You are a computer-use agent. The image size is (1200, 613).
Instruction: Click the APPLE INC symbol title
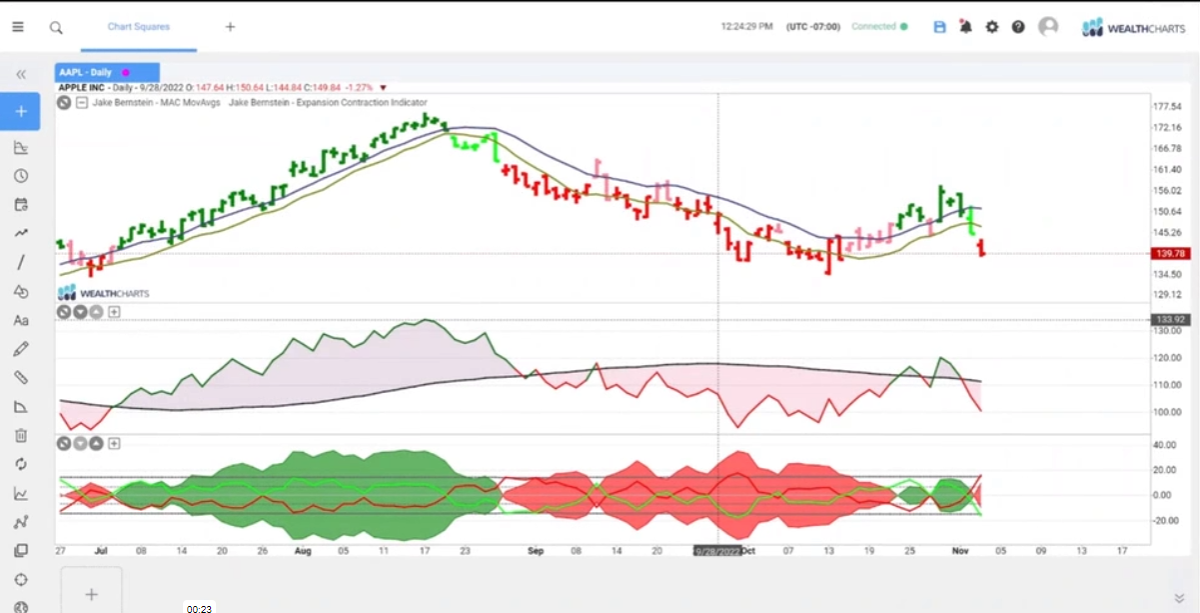tap(83, 87)
